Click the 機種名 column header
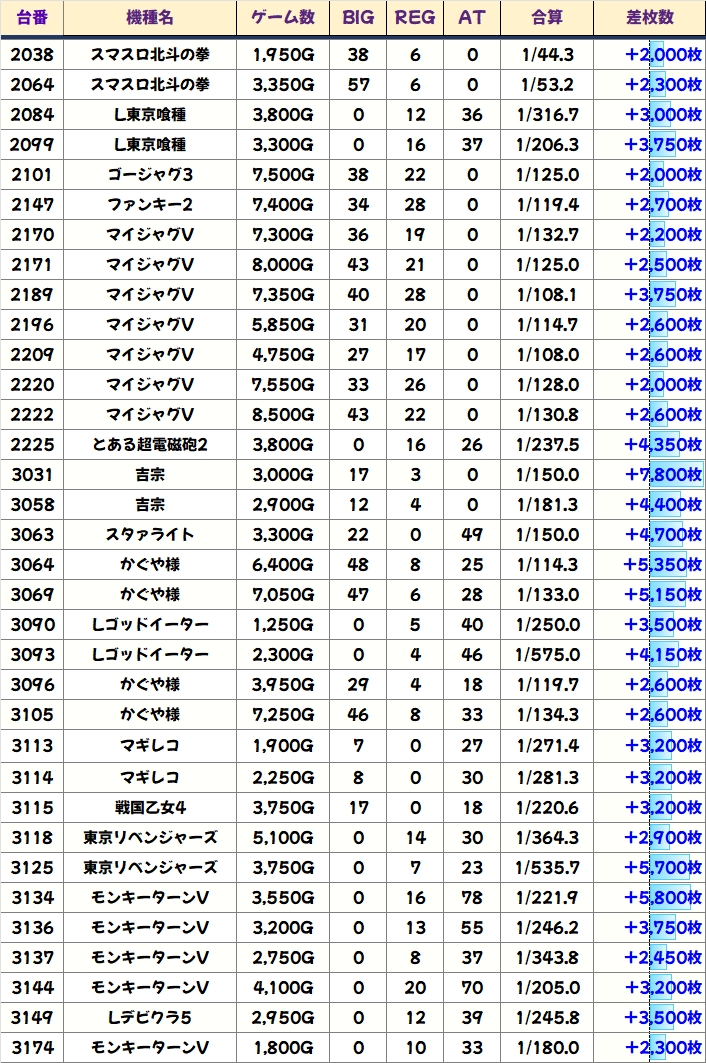706x1063 pixels. [x=150, y=18]
